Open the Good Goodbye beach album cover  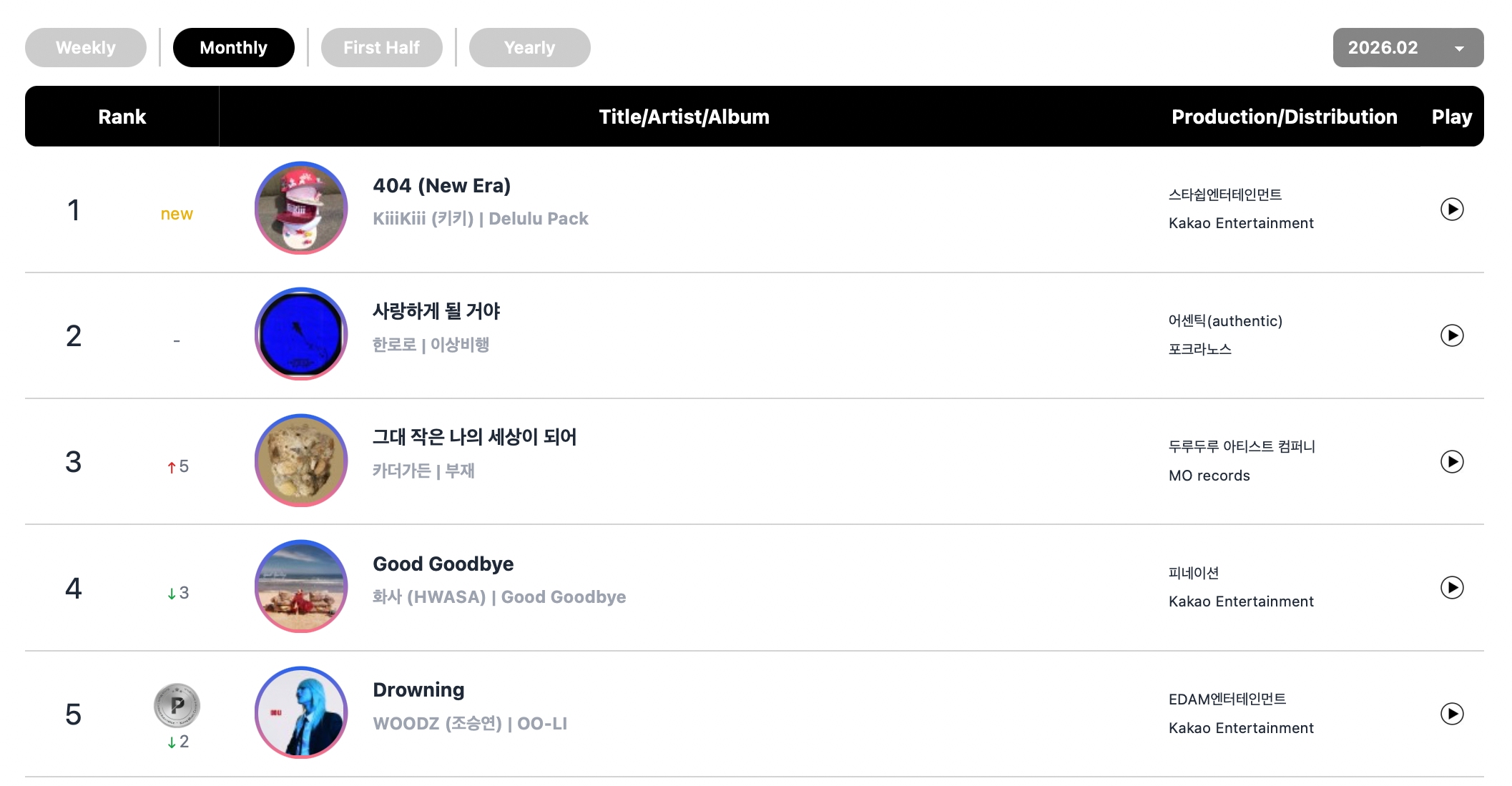301,586
